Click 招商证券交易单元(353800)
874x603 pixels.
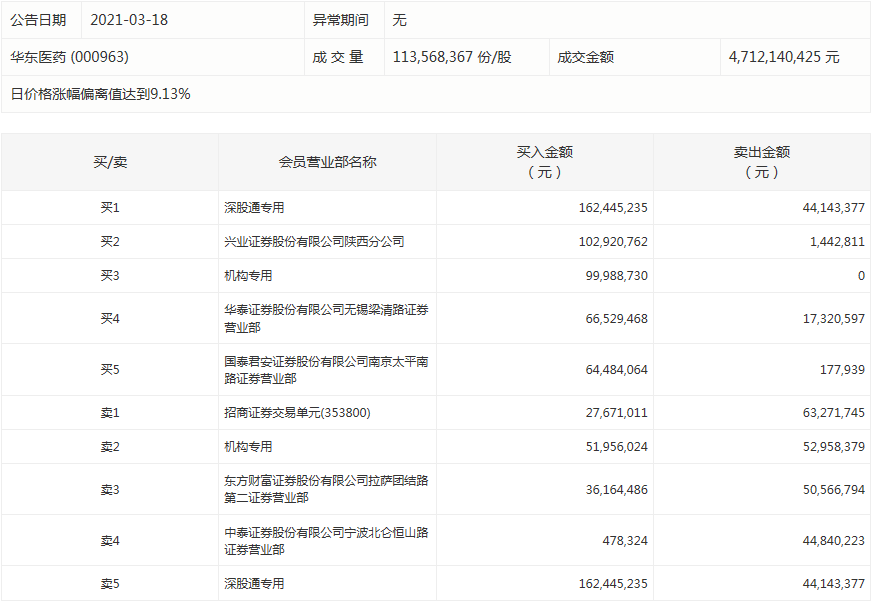pyautogui.click(x=297, y=413)
